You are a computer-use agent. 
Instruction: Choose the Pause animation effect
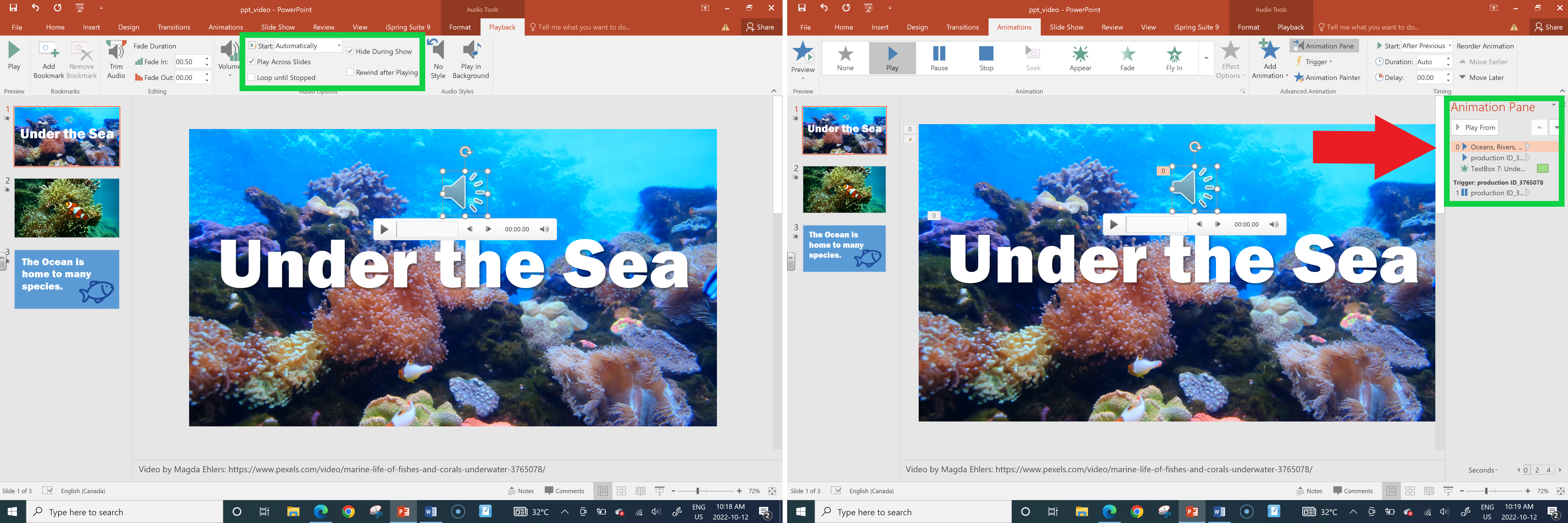(939, 58)
